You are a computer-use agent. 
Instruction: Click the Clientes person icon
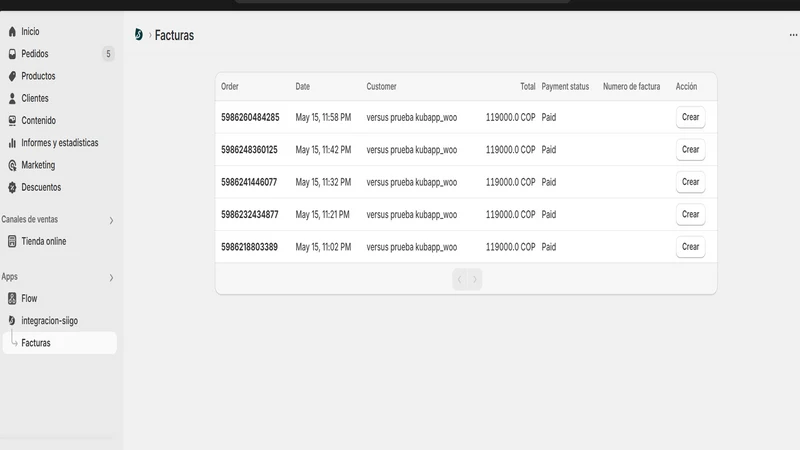tap(12, 98)
